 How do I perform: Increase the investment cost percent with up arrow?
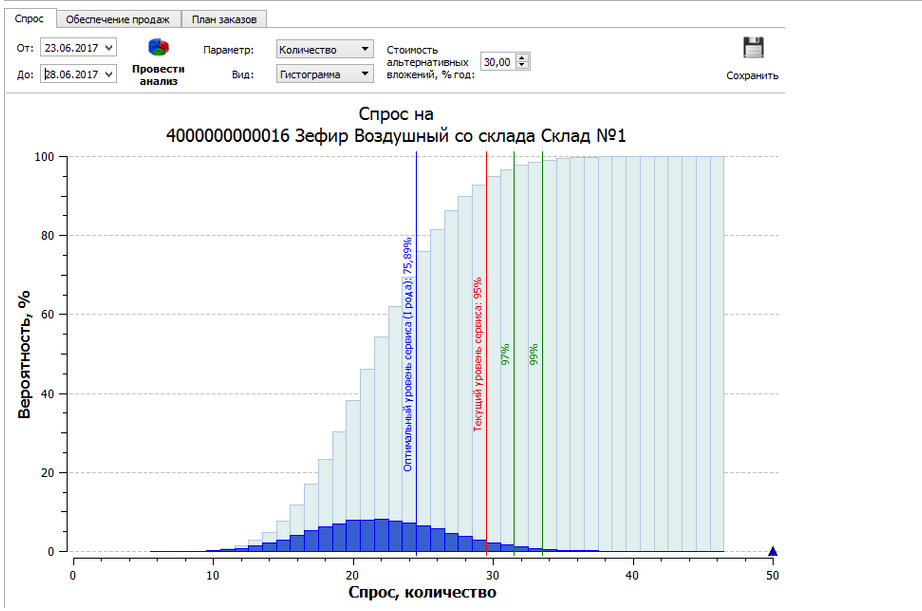(523, 58)
